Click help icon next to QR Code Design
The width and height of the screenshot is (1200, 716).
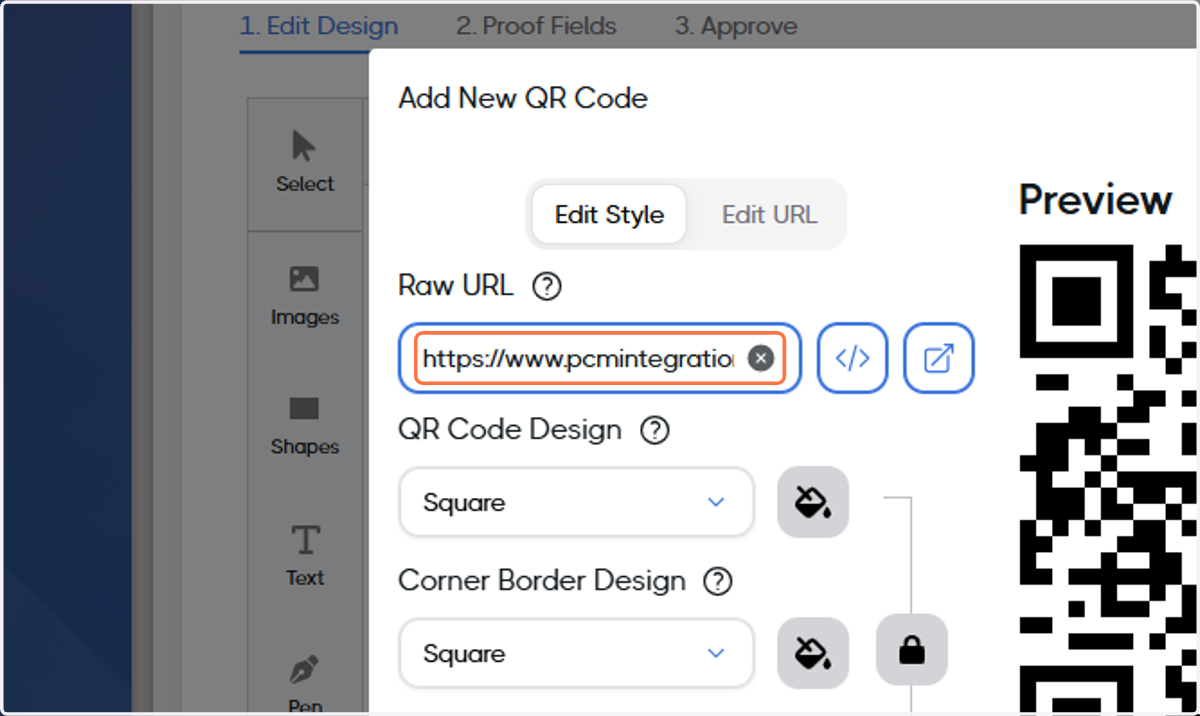point(655,431)
